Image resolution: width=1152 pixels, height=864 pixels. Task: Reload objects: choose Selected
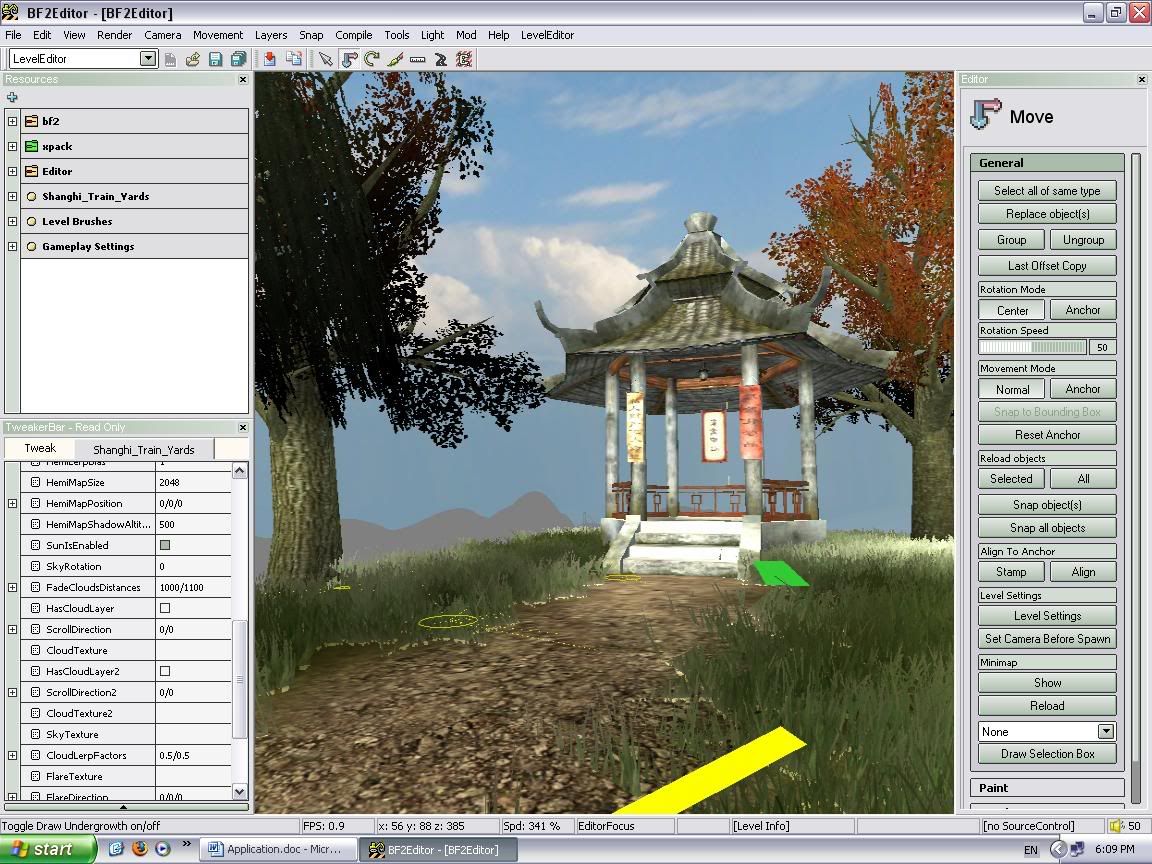(1012, 479)
